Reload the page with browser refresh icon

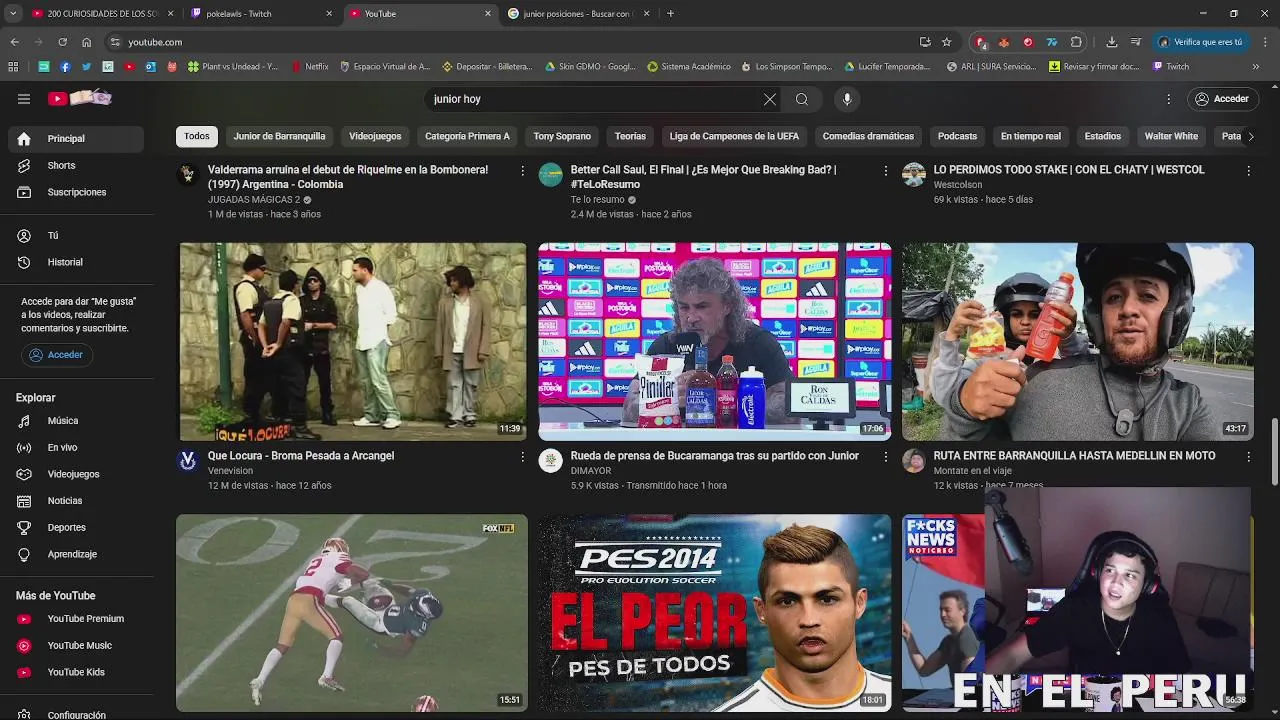tap(62, 42)
